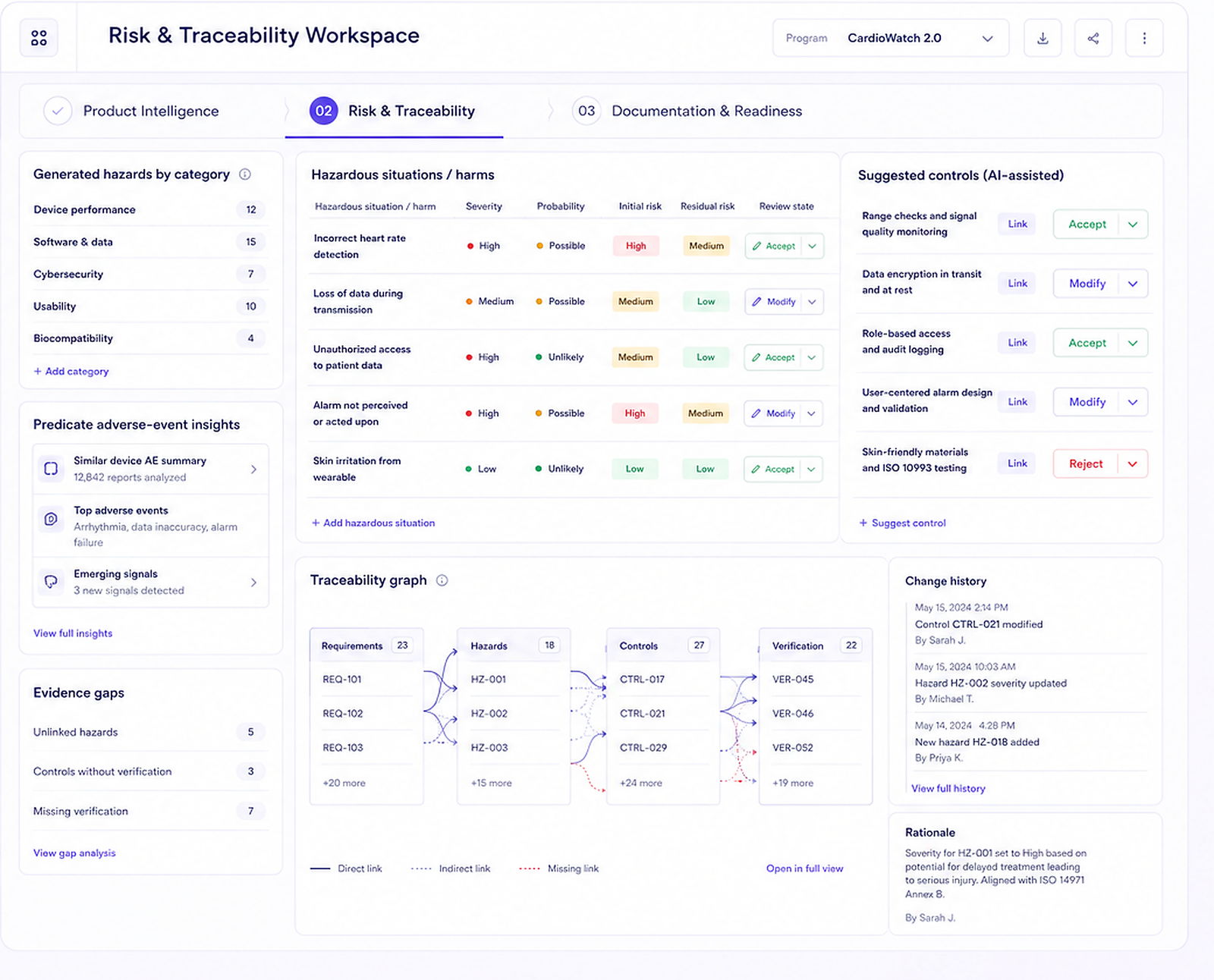Screen dimensions: 1214x980
Task: Click Link for Range checks control
Action: [x=1017, y=224]
